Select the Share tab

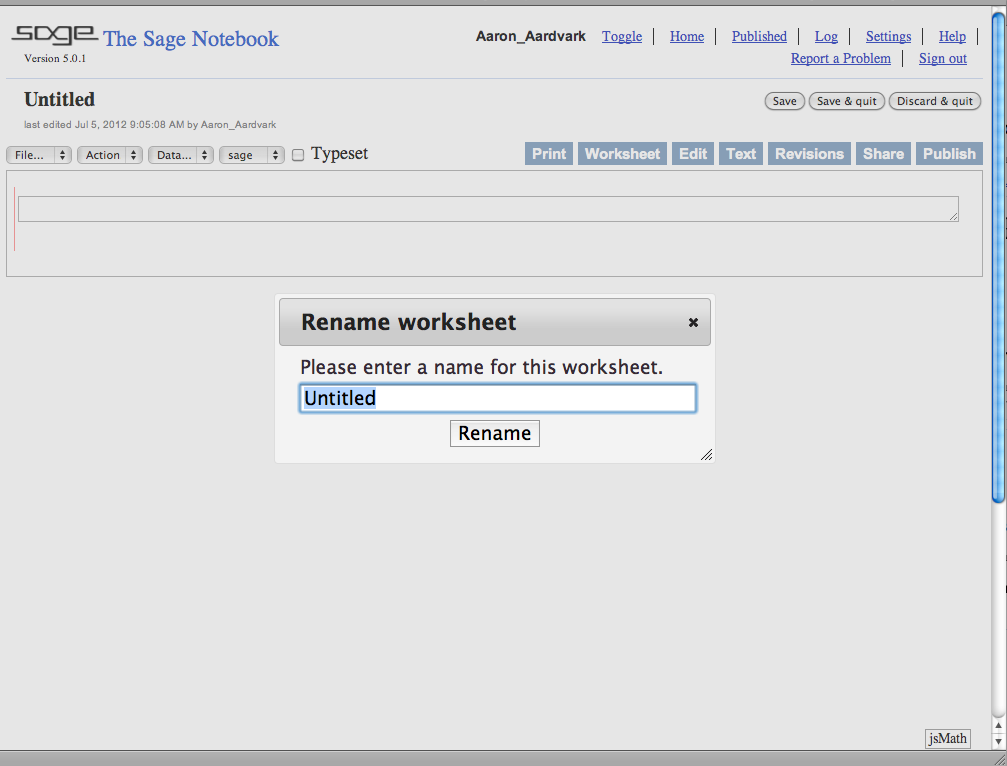pyautogui.click(x=883, y=154)
